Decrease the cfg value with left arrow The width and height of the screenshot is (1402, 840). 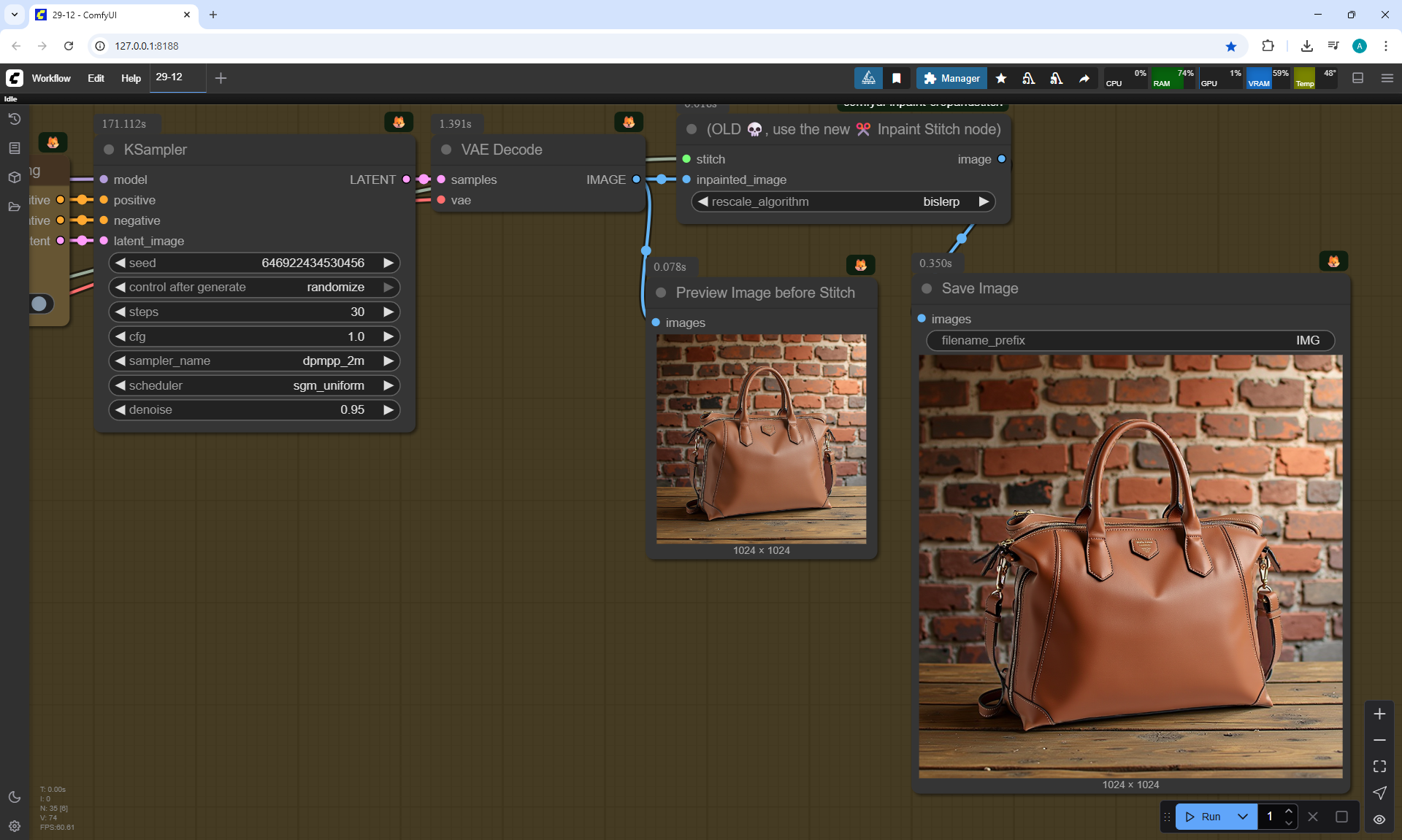click(x=120, y=336)
